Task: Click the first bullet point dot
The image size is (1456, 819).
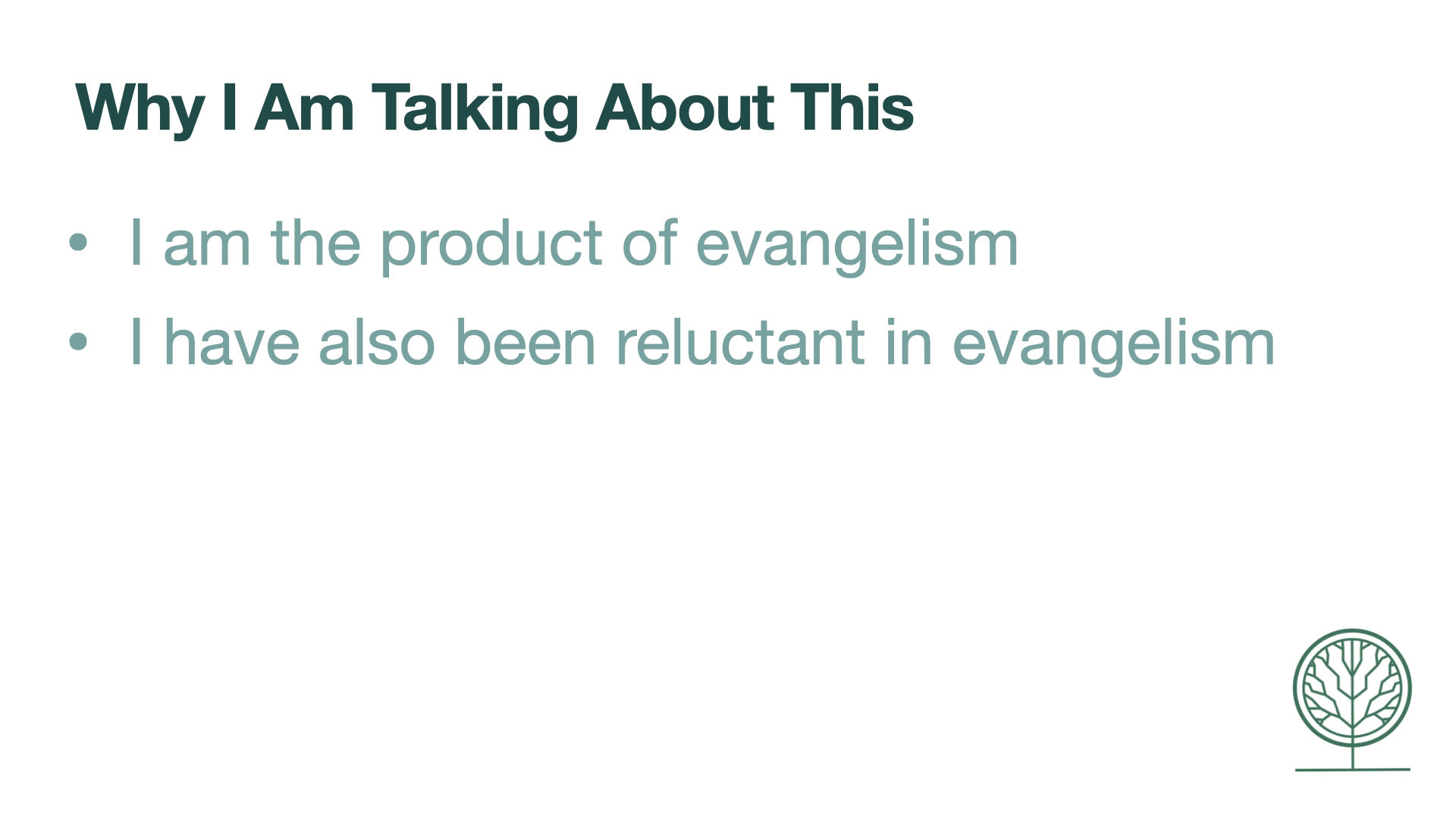Action: point(78,243)
